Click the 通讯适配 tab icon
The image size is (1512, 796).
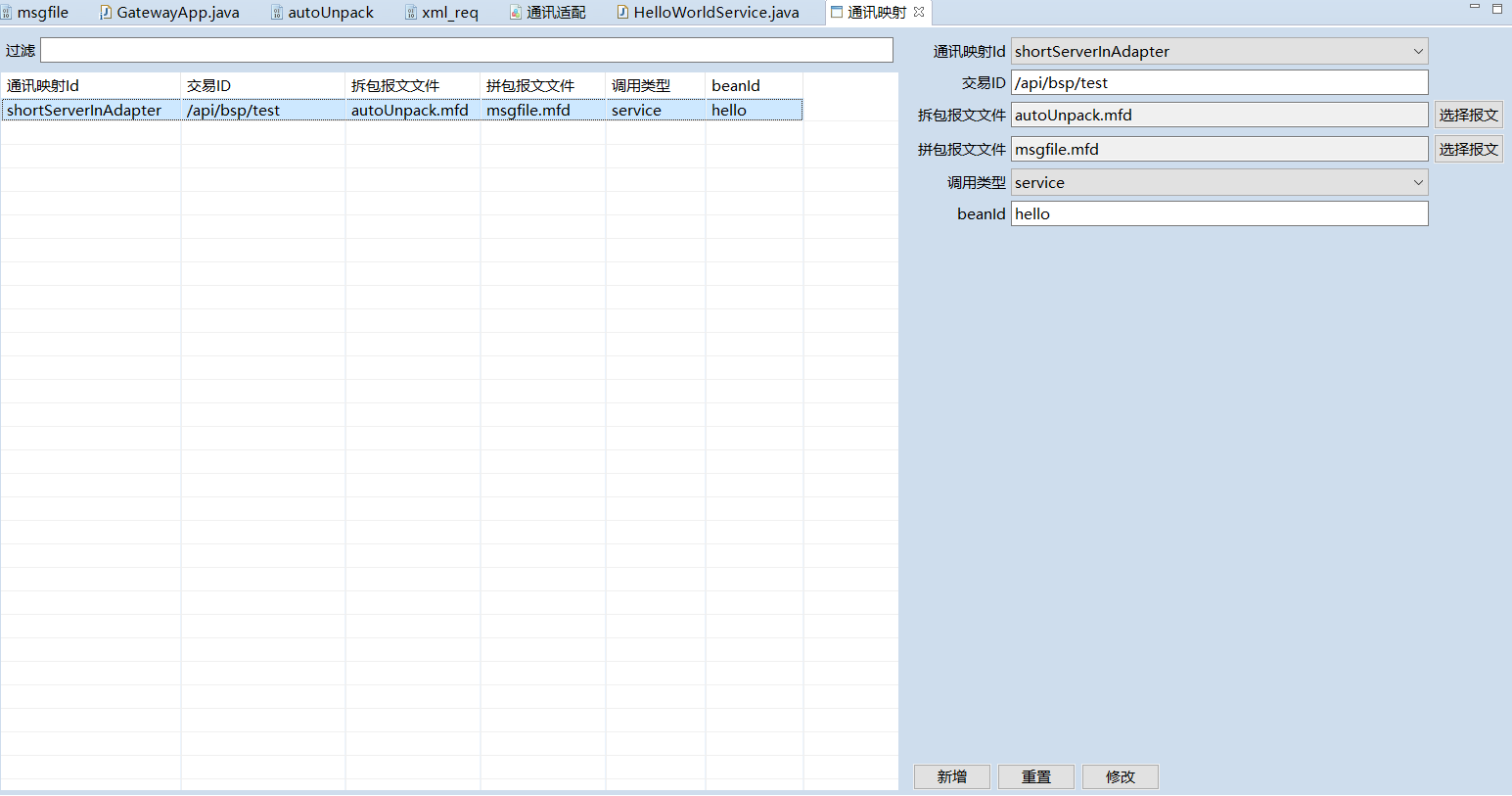click(x=516, y=13)
